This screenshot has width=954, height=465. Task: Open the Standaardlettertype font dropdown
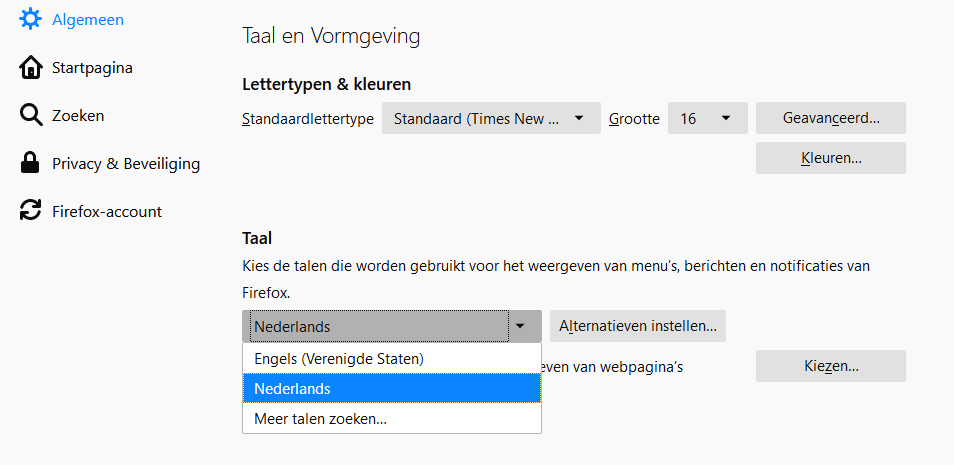point(491,118)
